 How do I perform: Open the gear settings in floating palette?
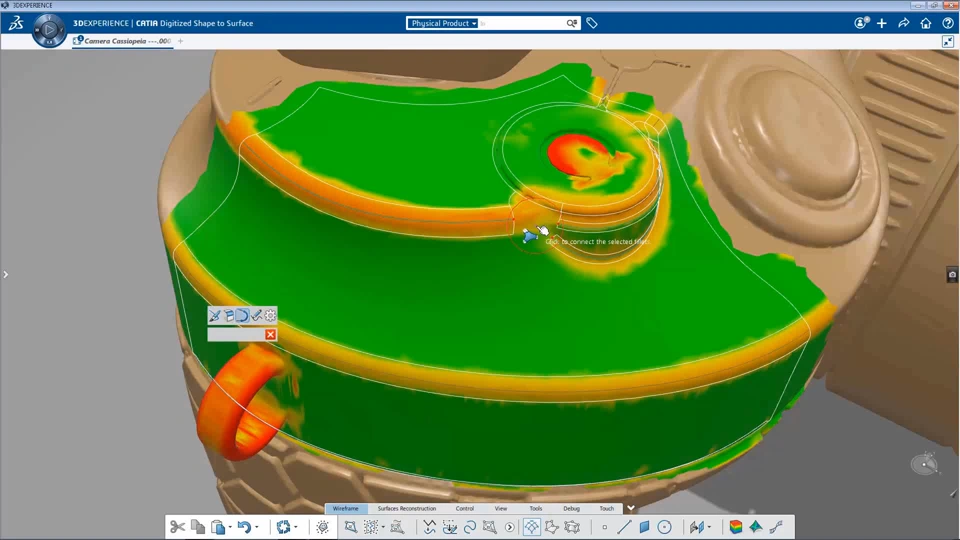click(x=270, y=315)
